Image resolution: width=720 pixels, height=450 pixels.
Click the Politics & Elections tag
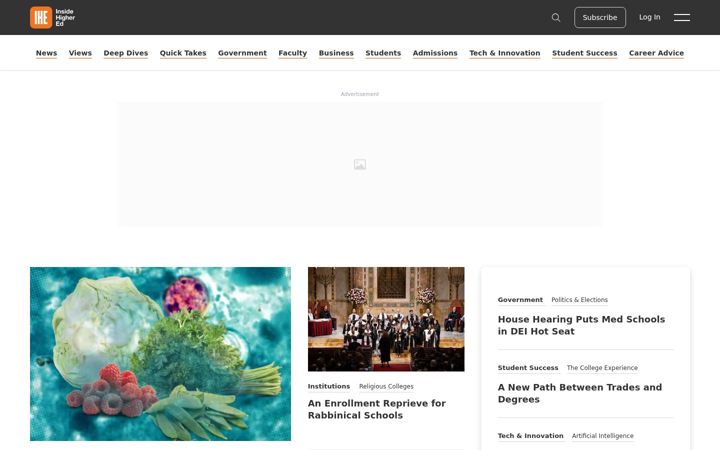point(579,299)
